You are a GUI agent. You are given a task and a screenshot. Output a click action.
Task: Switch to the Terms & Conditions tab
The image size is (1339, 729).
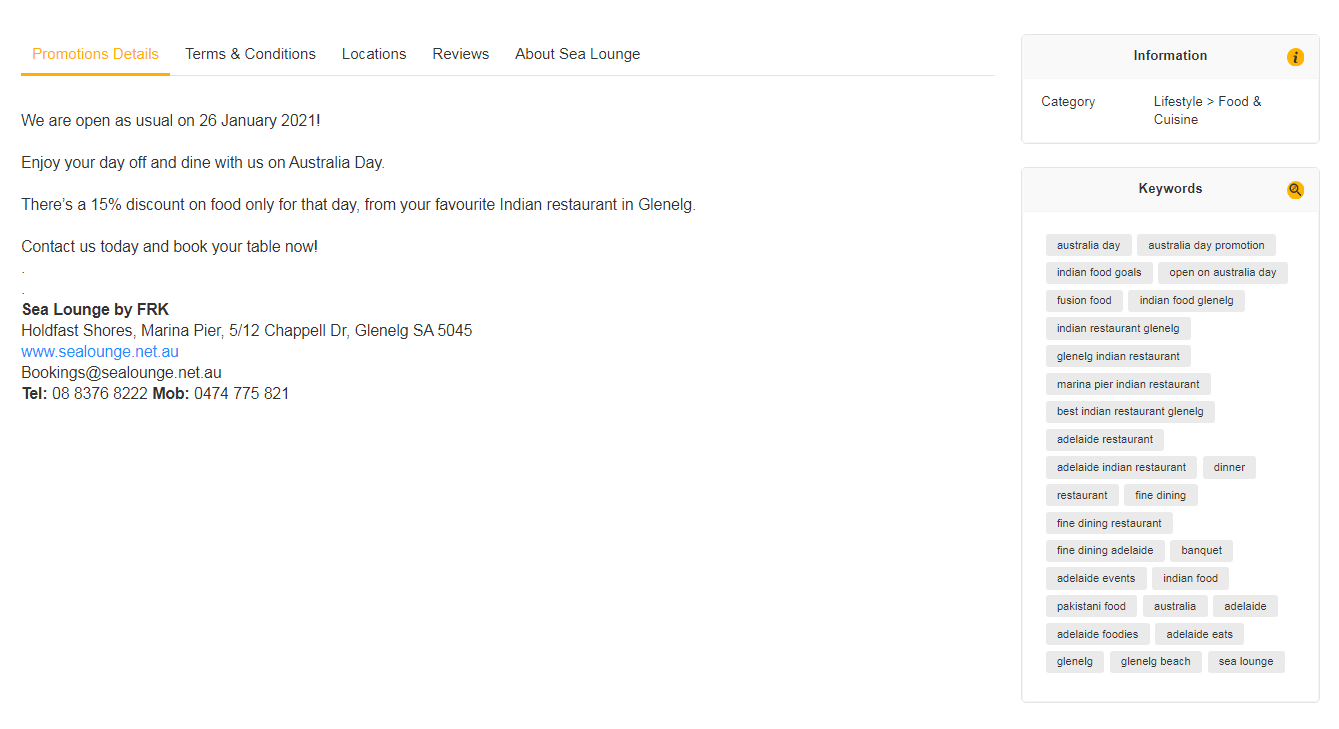[x=250, y=54]
